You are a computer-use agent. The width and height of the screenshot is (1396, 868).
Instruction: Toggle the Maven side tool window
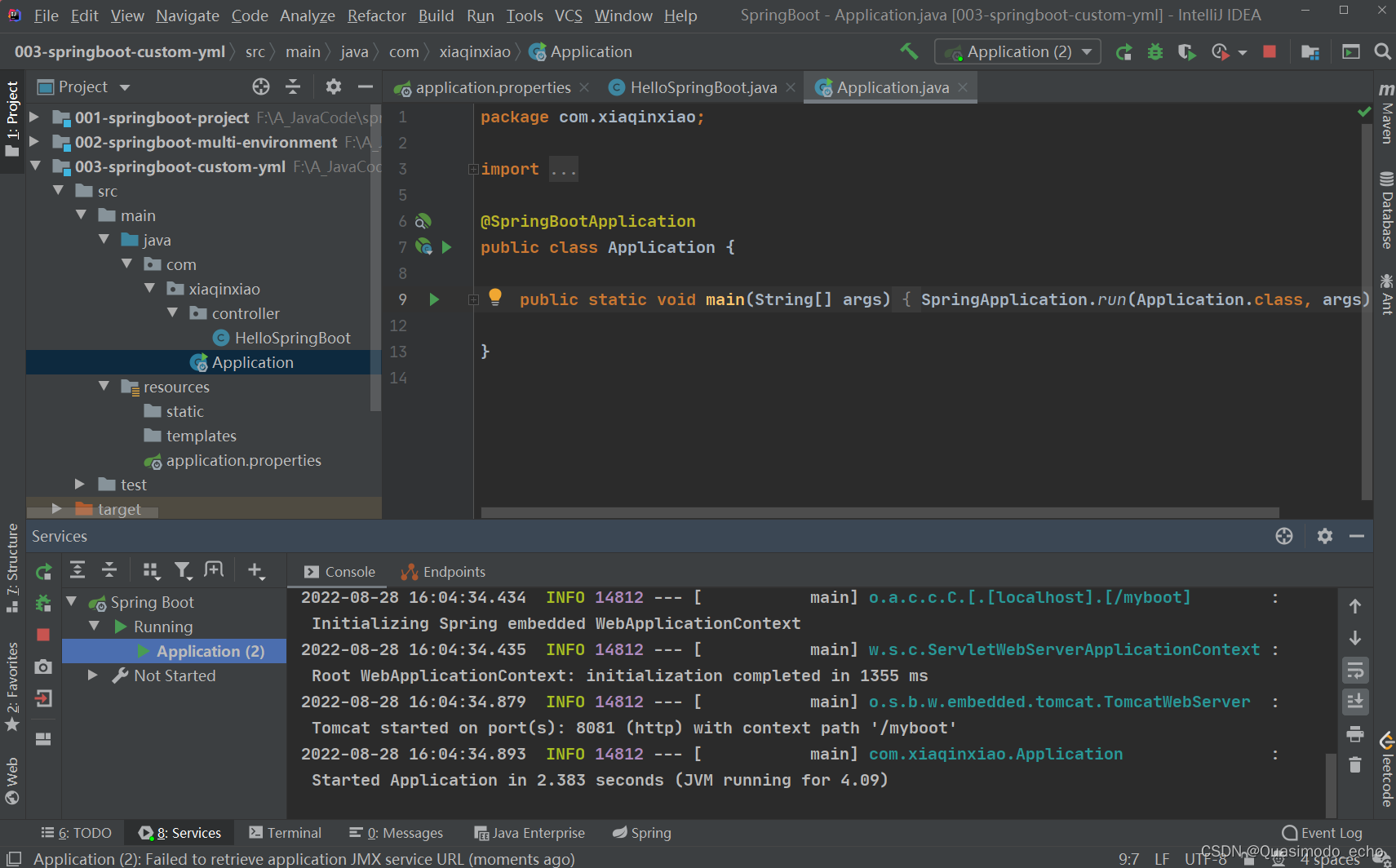click(1385, 113)
